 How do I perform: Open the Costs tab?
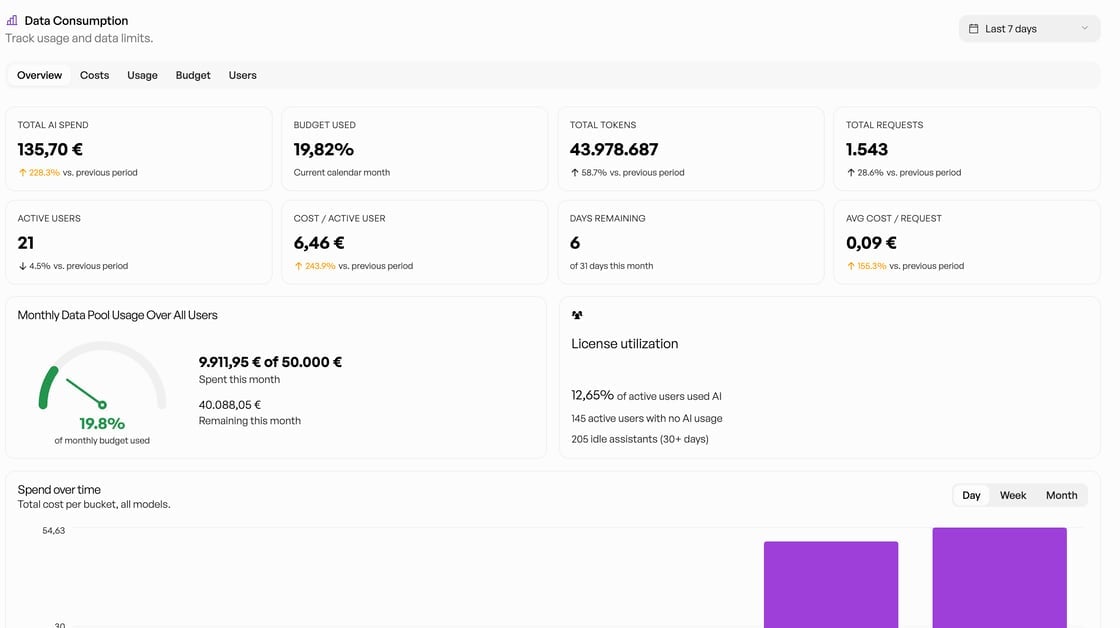pyautogui.click(x=94, y=75)
